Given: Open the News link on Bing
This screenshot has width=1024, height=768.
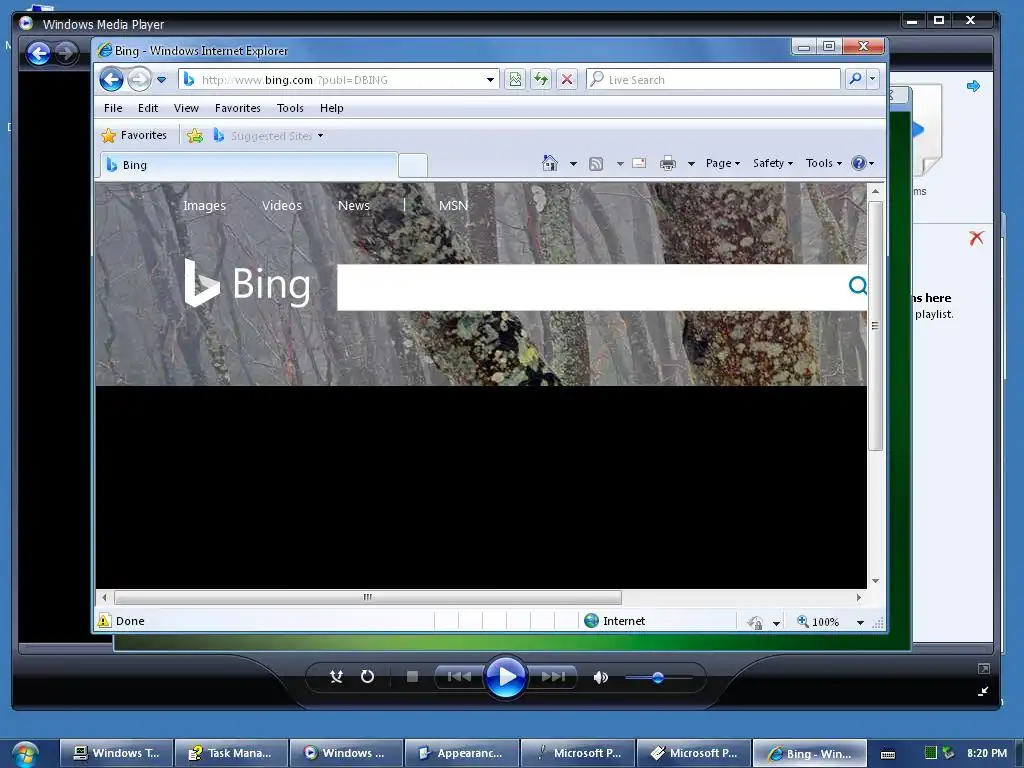Looking at the screenshot, I should (x=354, y=205).
